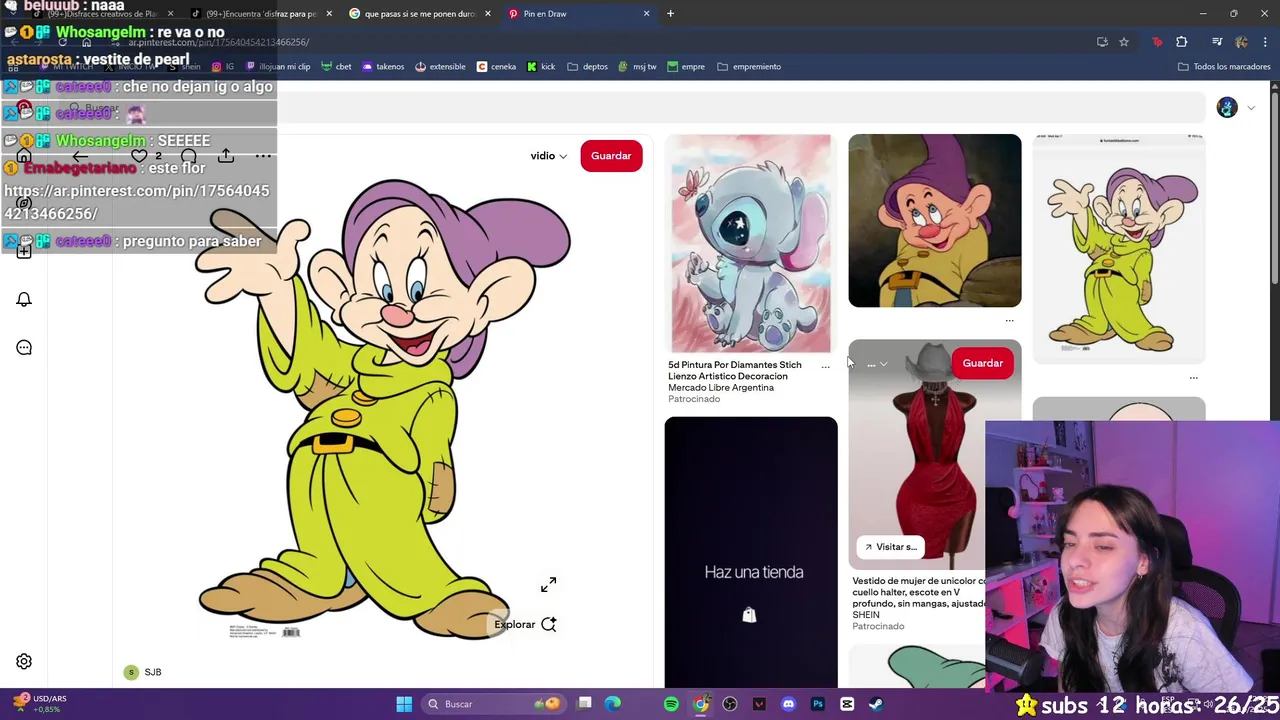The width and height of the screenshot is (1280, 720).
Task: Close the Pin en Draw tab
Action: [646, 14]
